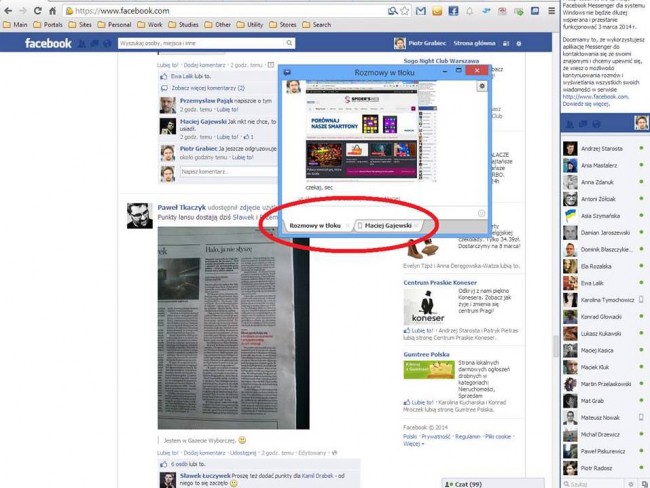Open the yellow envelope extension icon
The image size is (650, 488).
point(437,11)
